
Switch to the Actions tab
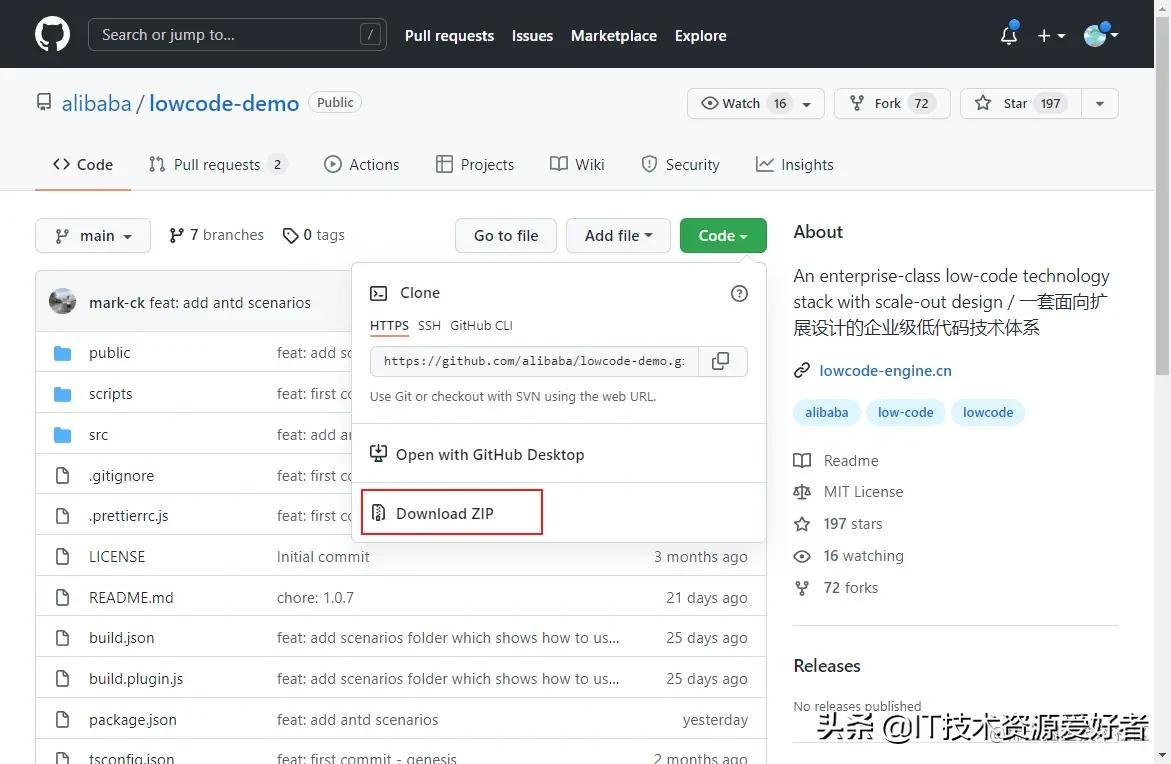(361, 164)
